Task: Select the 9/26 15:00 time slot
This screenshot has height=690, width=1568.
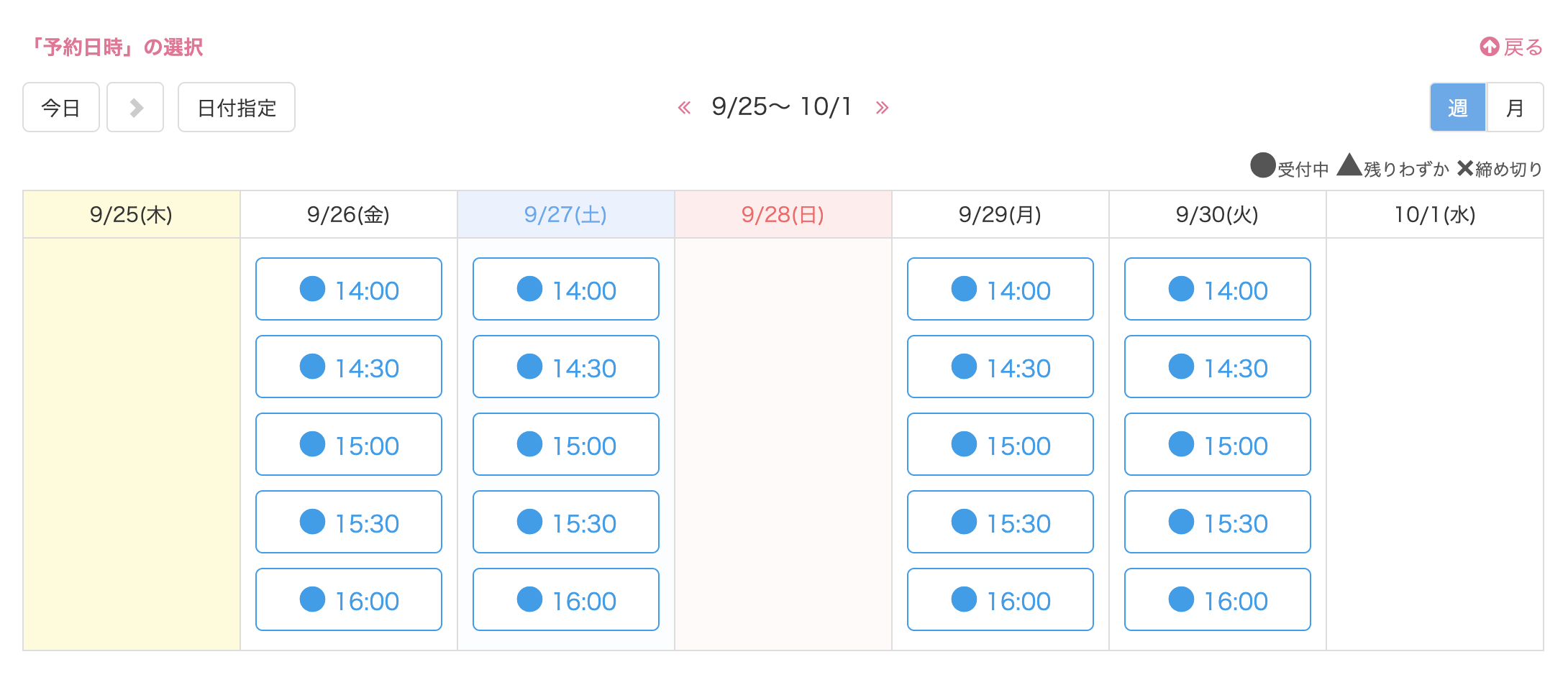Action: 349,444
